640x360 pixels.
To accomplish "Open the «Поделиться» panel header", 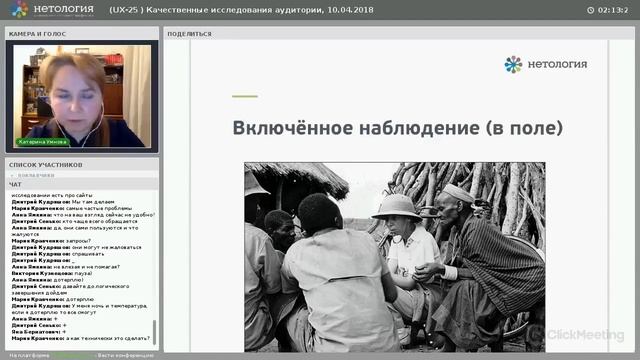I will (399, 34).
